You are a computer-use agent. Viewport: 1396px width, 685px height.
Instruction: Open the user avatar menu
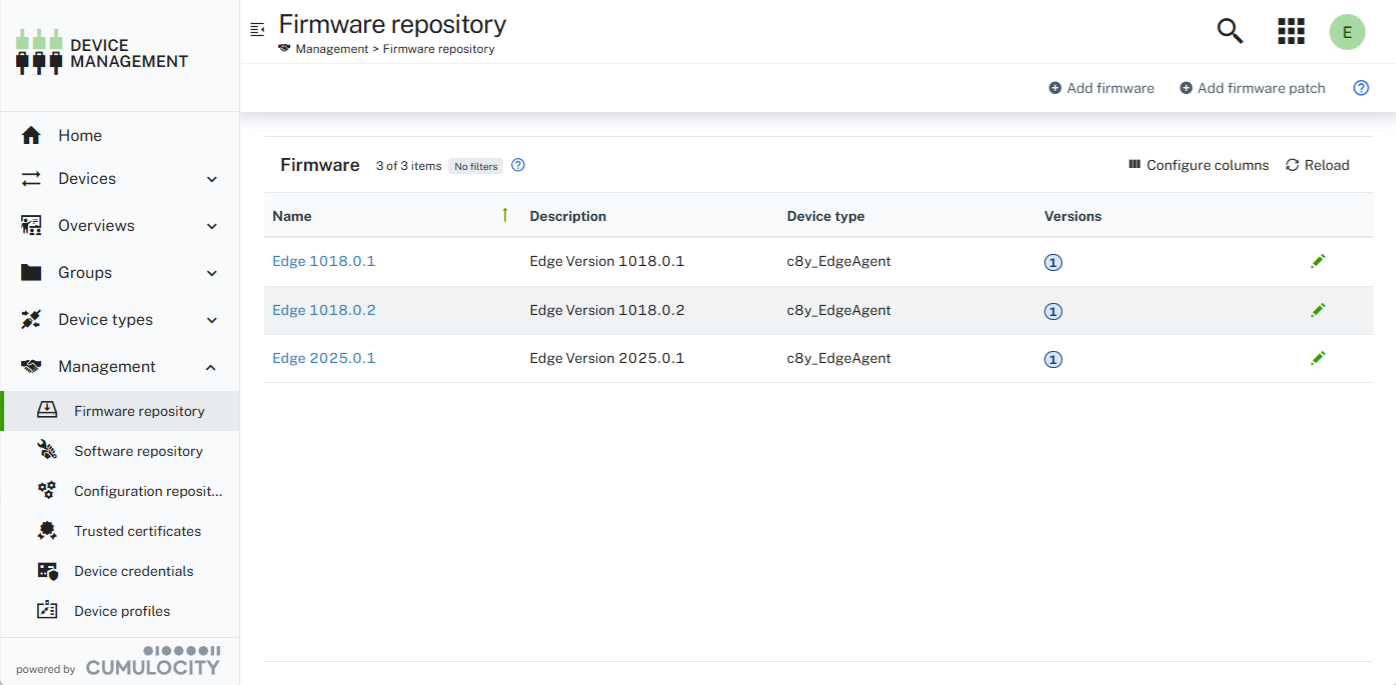pos(1347,31)
